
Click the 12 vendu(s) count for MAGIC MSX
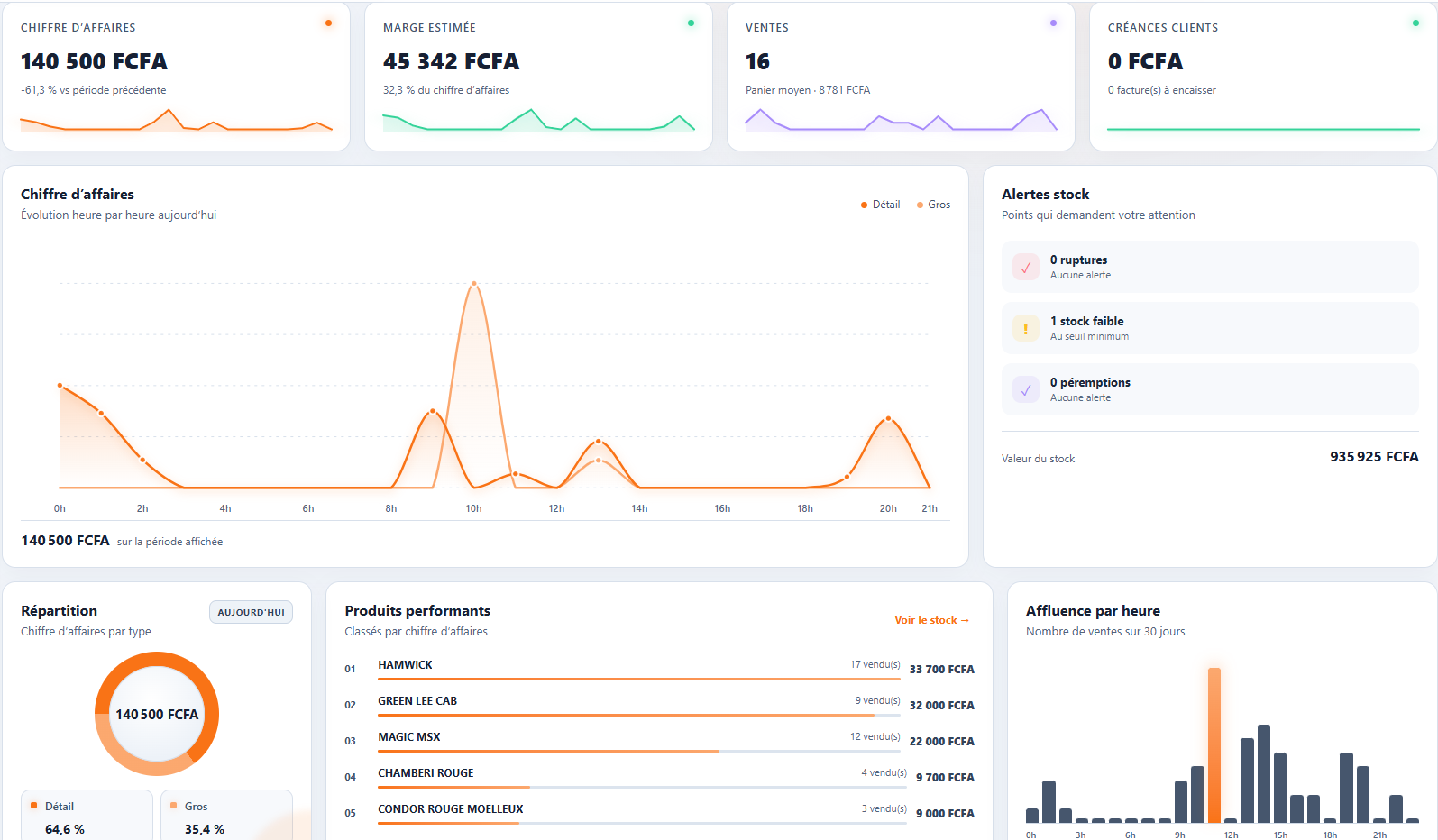[x=875, y=736]
